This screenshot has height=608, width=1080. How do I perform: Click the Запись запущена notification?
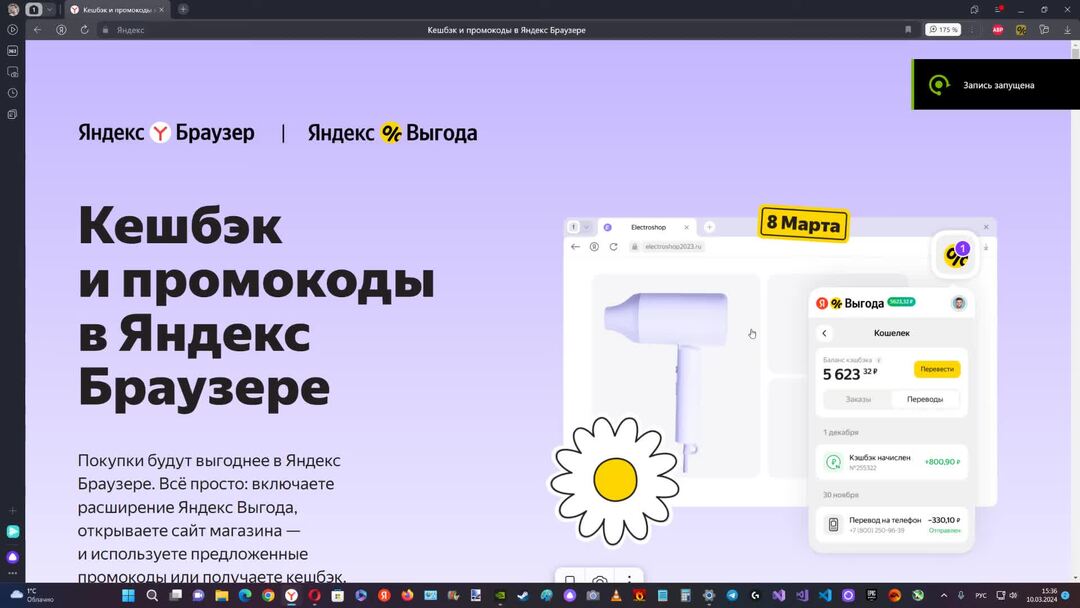(x=996, y=85)
